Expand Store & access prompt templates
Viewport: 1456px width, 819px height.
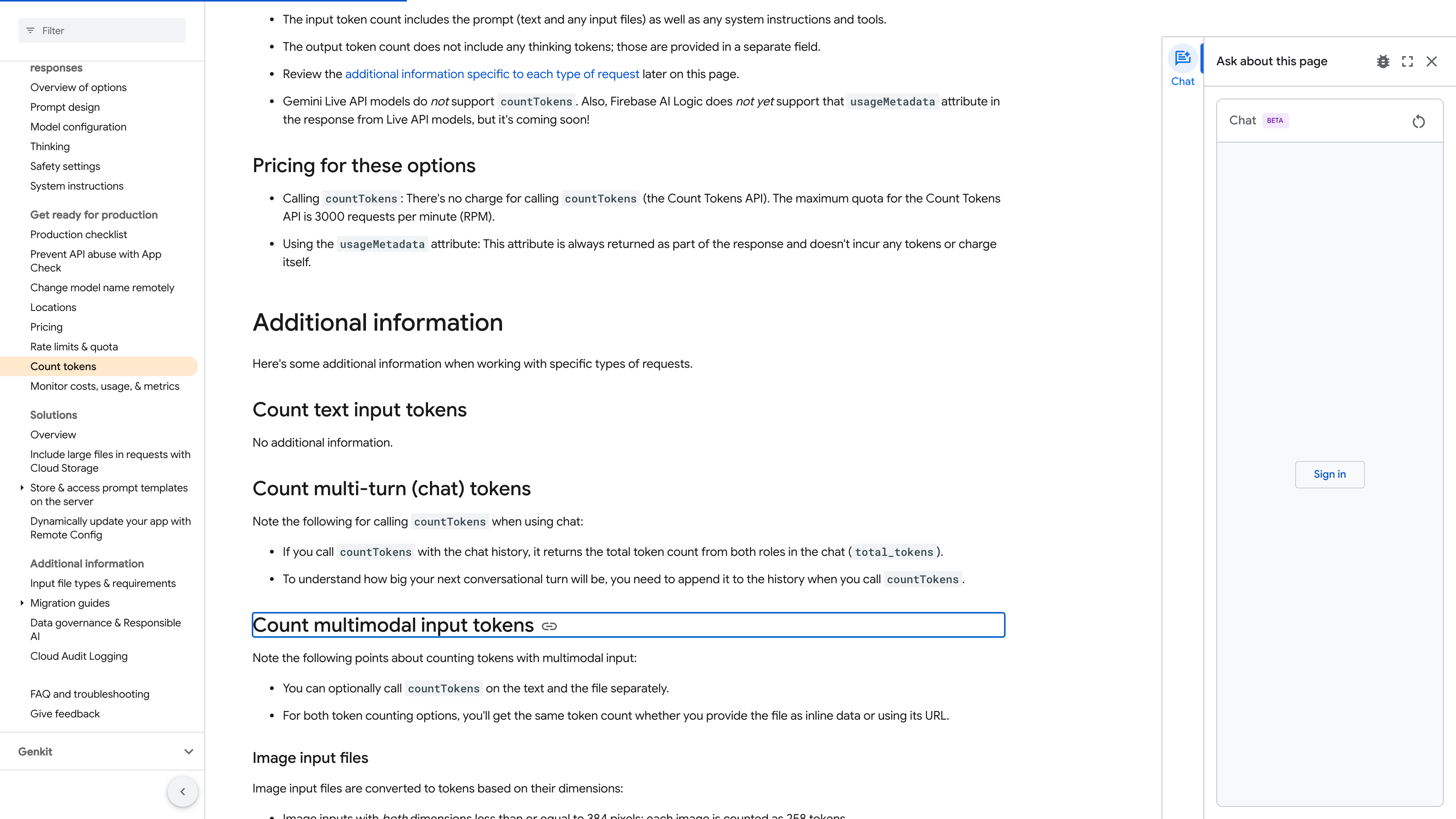(x=22, y=488)
